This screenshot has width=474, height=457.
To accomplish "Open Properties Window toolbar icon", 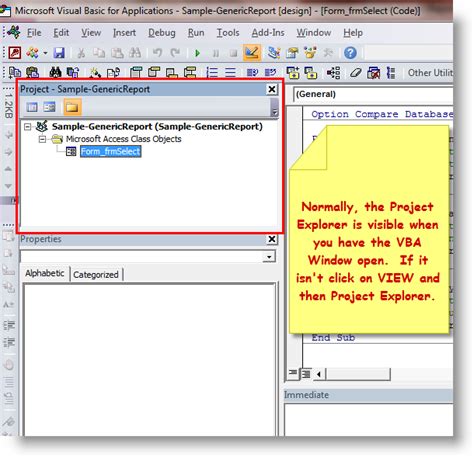I will tap(292, 53).
